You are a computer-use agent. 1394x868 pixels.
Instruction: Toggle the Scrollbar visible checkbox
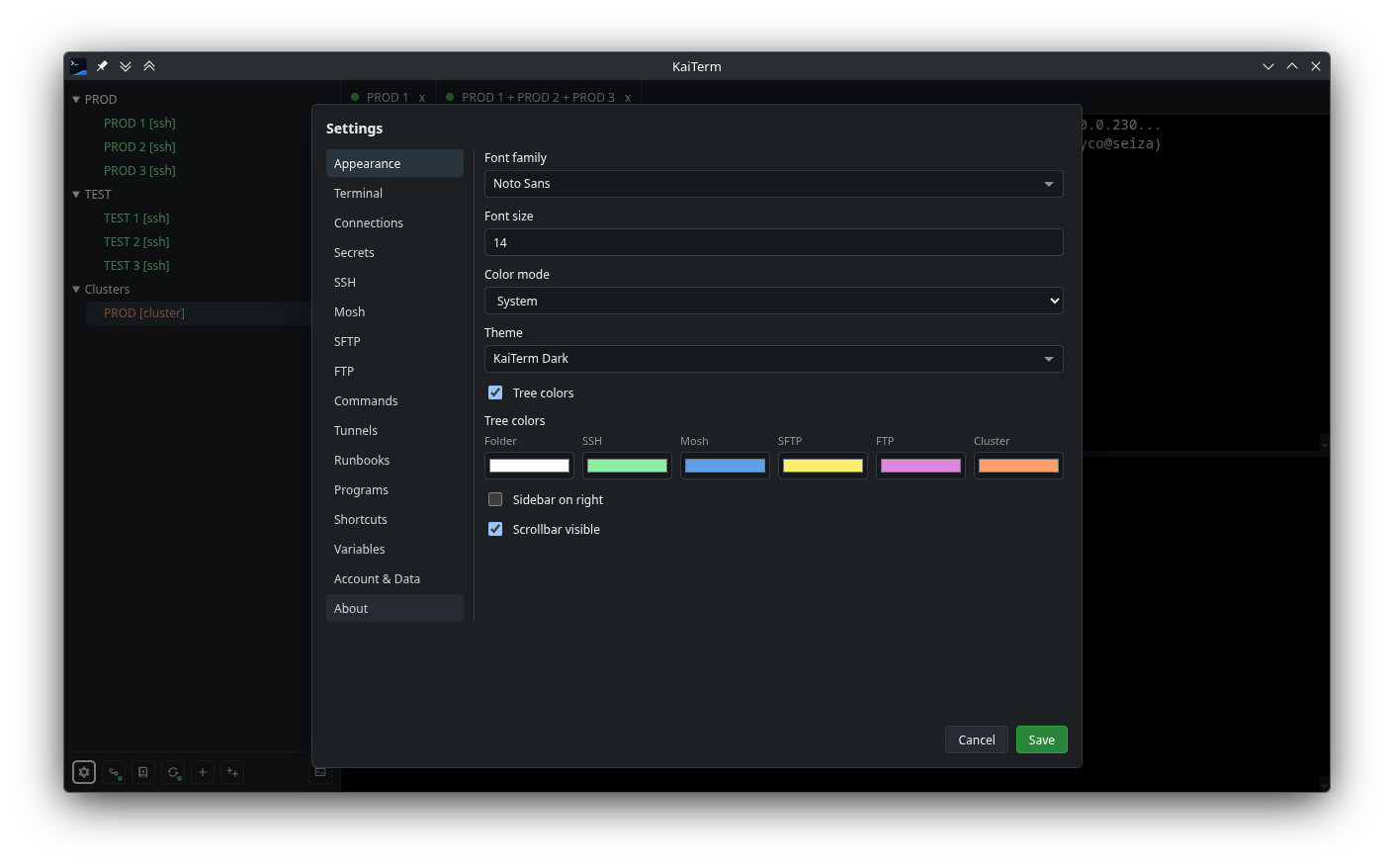(x=495, y=529)
